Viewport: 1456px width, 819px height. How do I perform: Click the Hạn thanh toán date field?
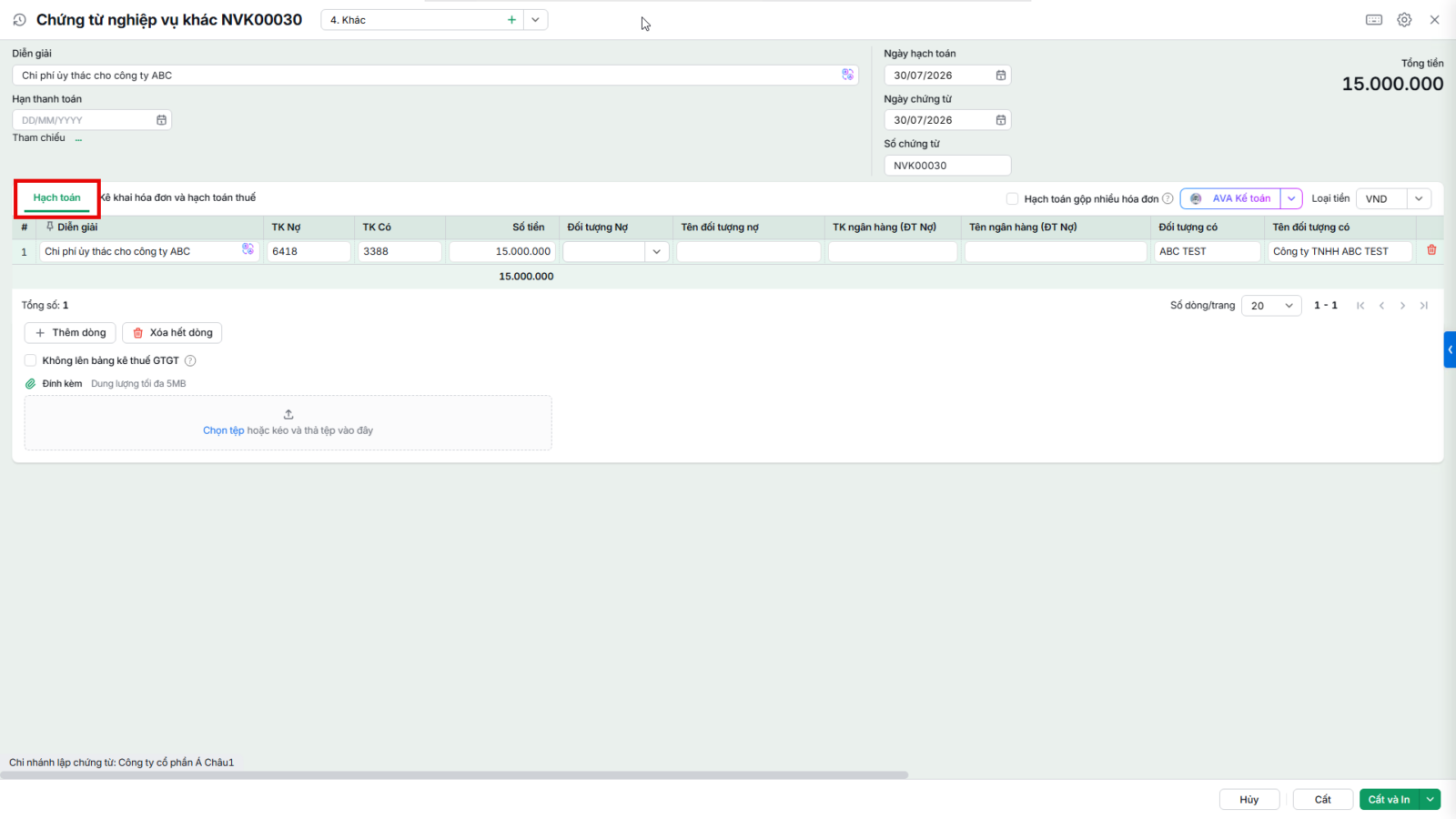point(92,120)
